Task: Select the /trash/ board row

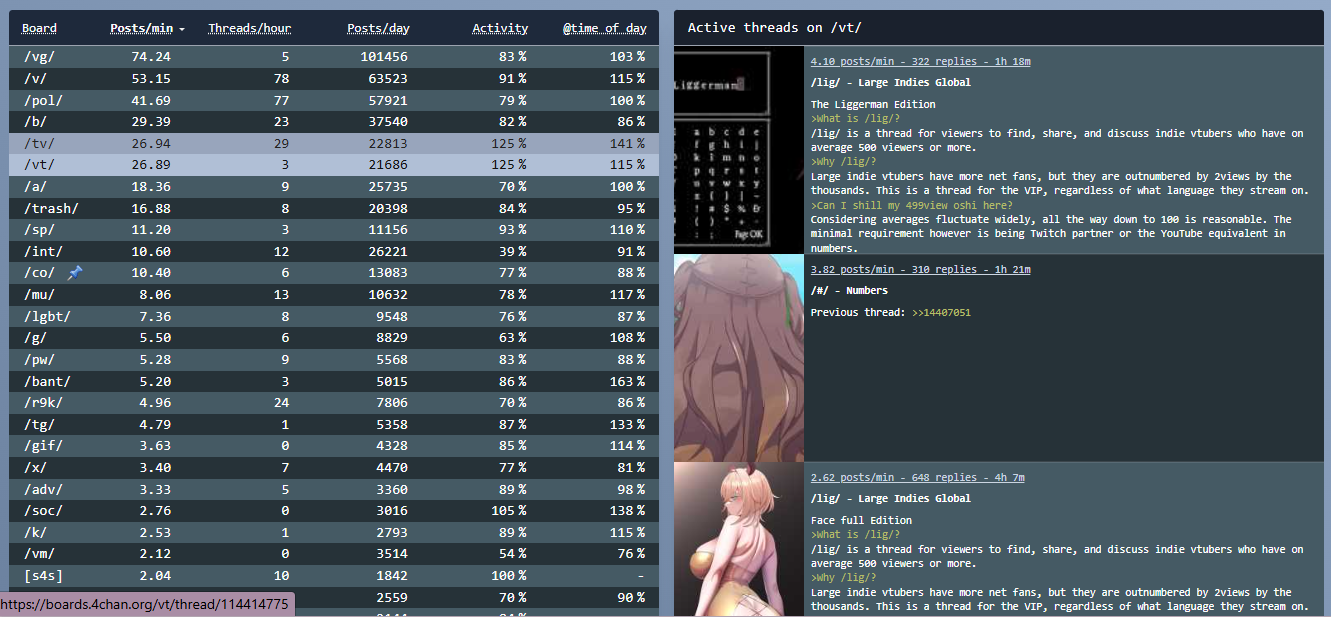Action: 334,208
